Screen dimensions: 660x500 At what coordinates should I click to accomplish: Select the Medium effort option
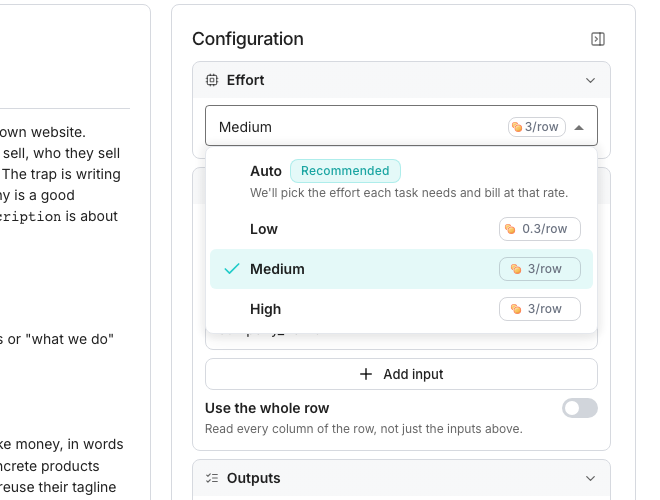(401, 269)
